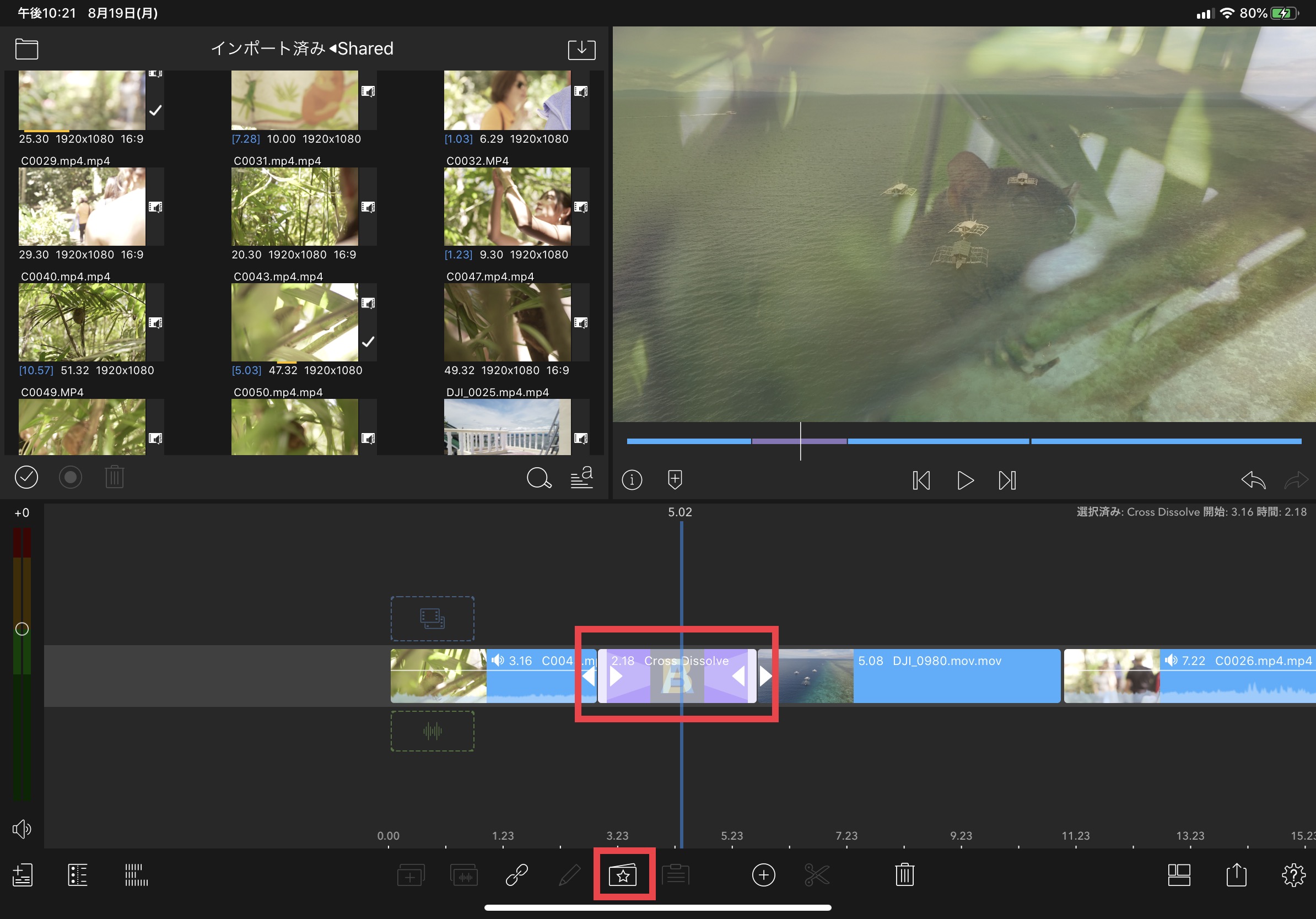
Task: Toggle select-all checkmark circle in library
Action: pos(26,477)
